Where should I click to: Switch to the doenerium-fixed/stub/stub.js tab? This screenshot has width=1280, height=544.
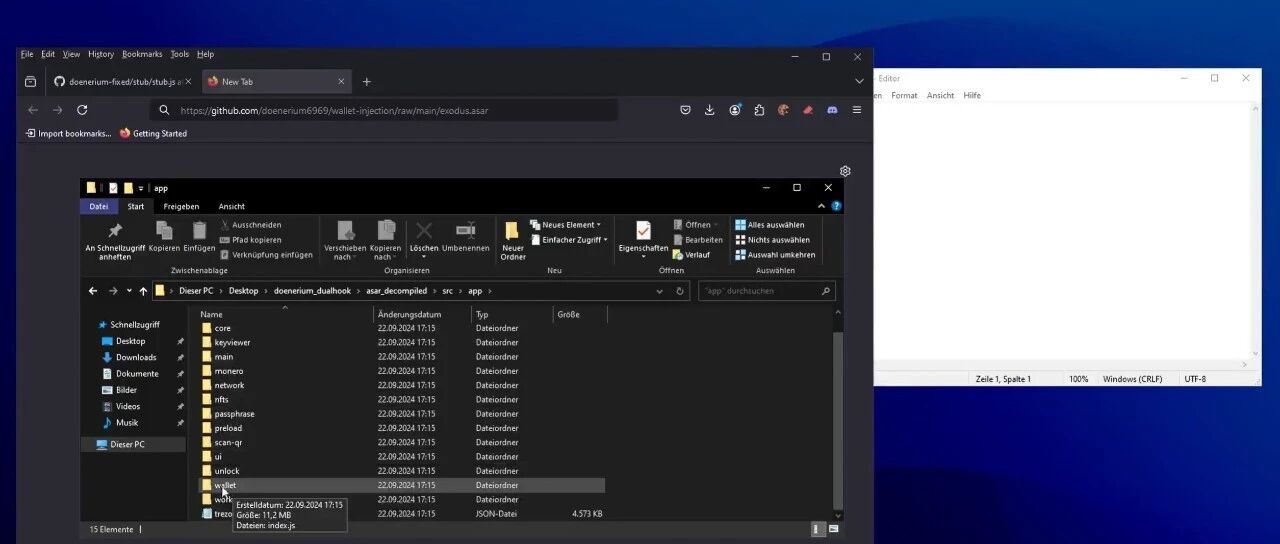click(122, 81)
